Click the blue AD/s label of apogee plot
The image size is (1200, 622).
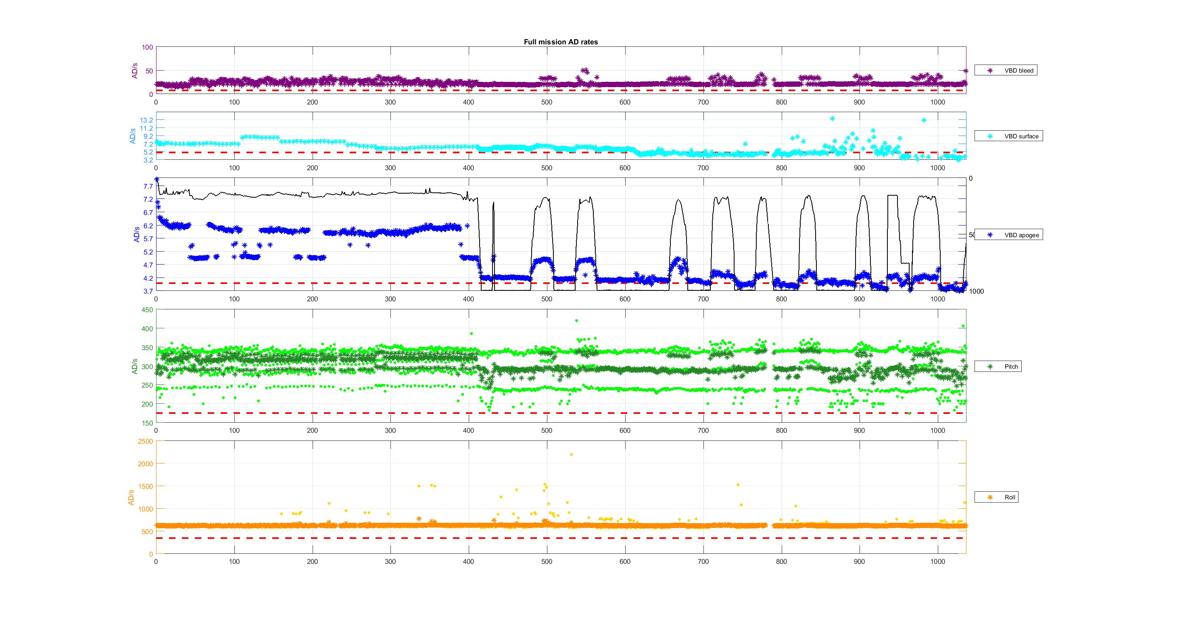(135, 235)
